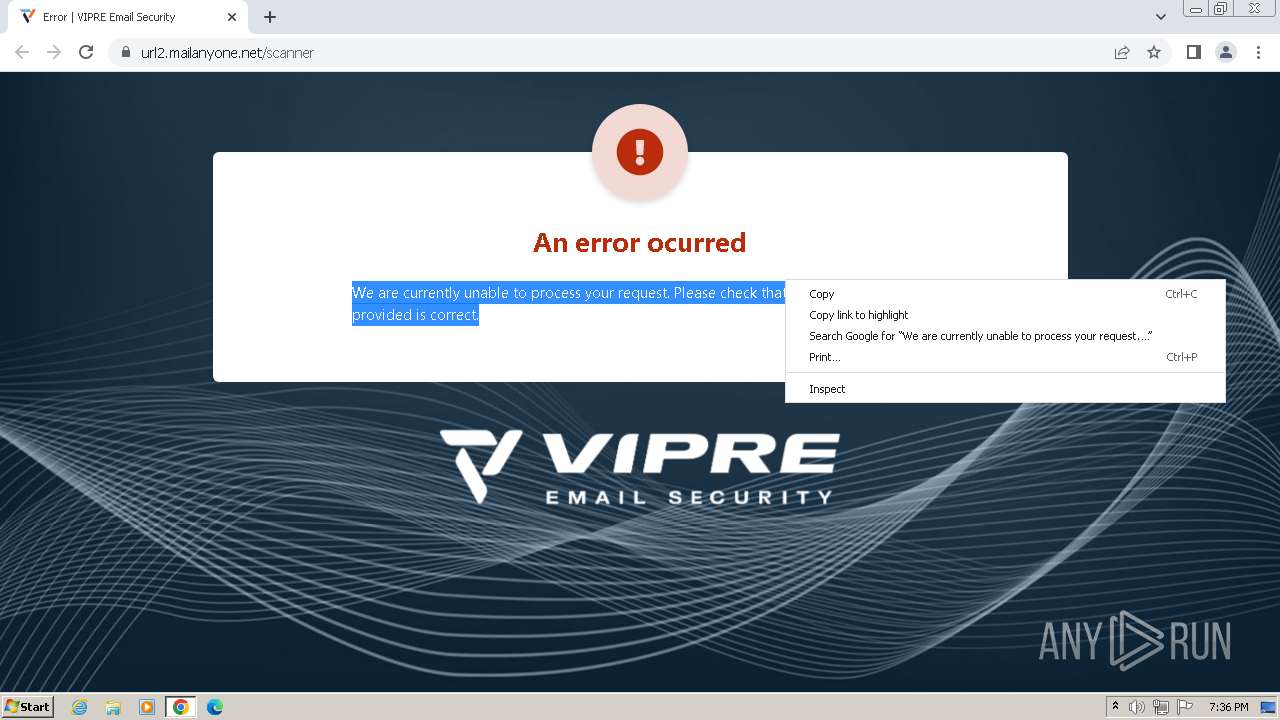Select Search Google for the selected text
The width and height of the screenshot is (1280, 720).
pos(1005,336)
